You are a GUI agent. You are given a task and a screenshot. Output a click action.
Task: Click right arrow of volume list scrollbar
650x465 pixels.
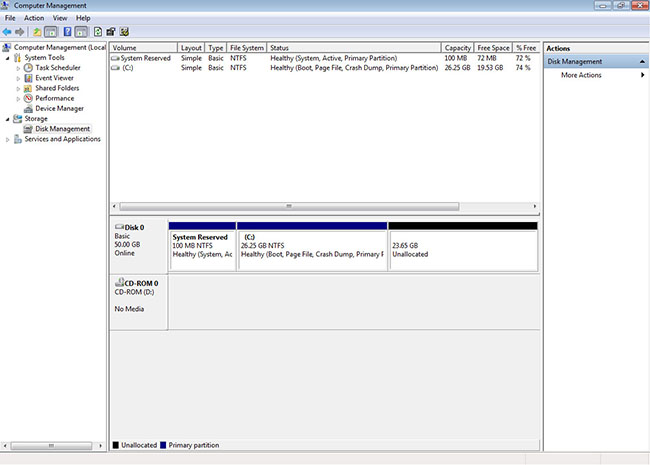coord(535,206)
